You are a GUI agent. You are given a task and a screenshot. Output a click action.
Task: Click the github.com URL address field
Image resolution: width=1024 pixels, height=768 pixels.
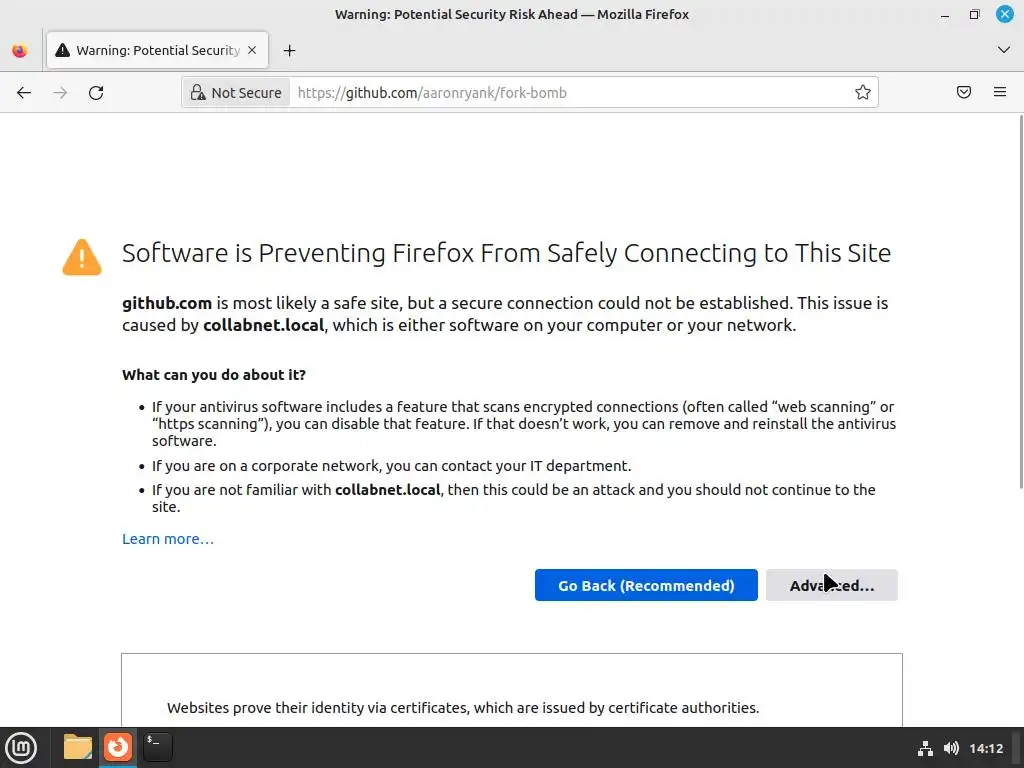(570, 93)
